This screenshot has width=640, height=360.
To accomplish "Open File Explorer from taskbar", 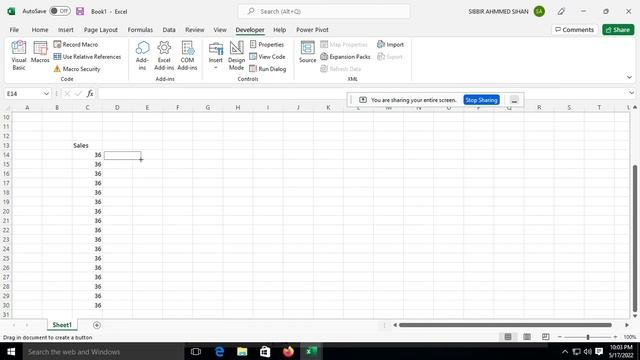I will tap(242, 351).
